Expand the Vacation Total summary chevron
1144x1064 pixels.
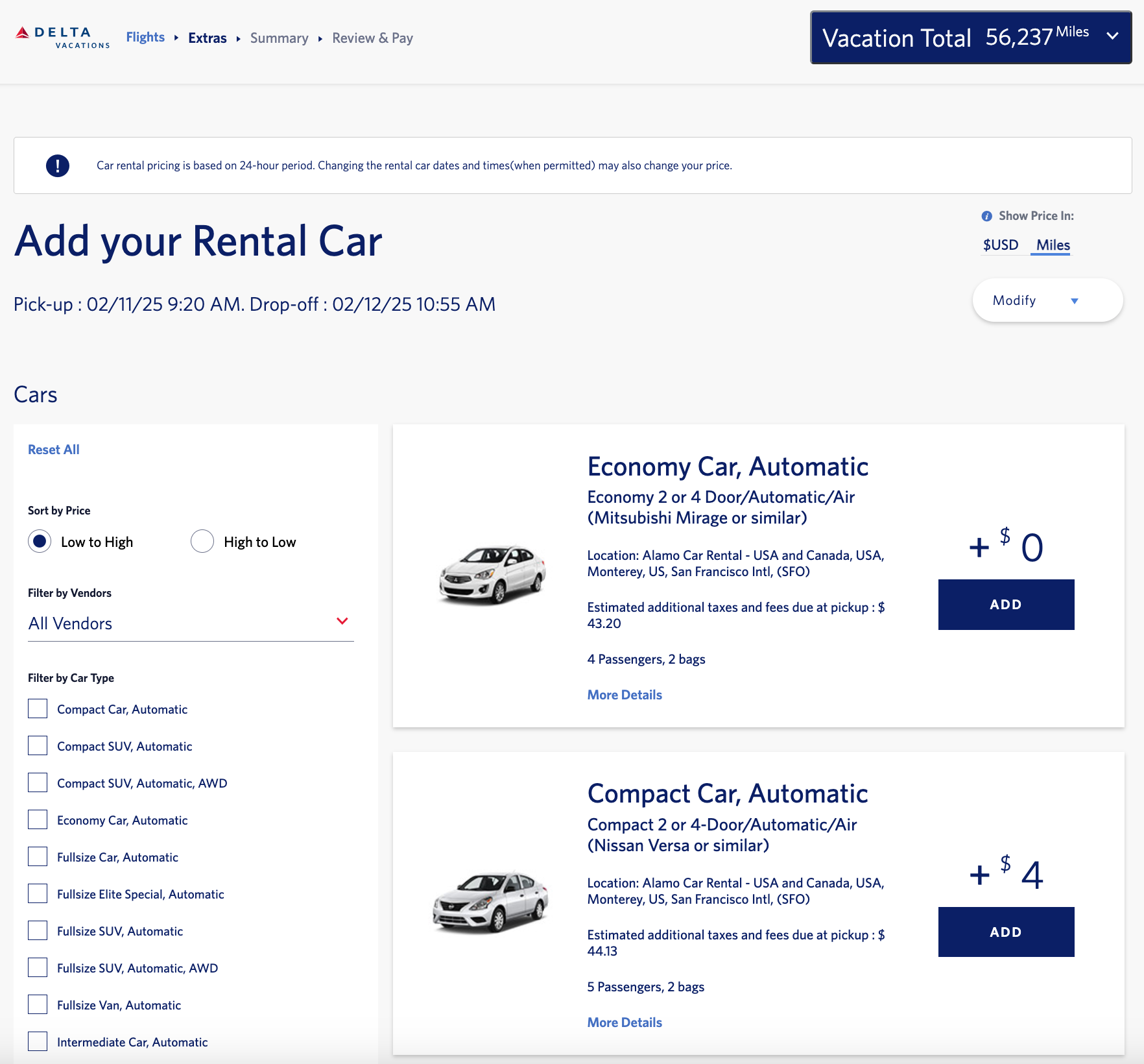coord(1112,37)
